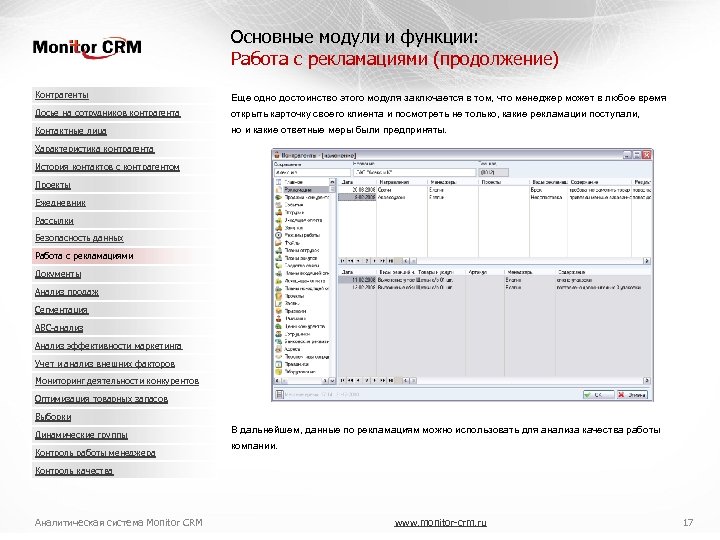The image size is (720, 540).
Task: Click the Отмена cancel button
Action: click(632, 394)
